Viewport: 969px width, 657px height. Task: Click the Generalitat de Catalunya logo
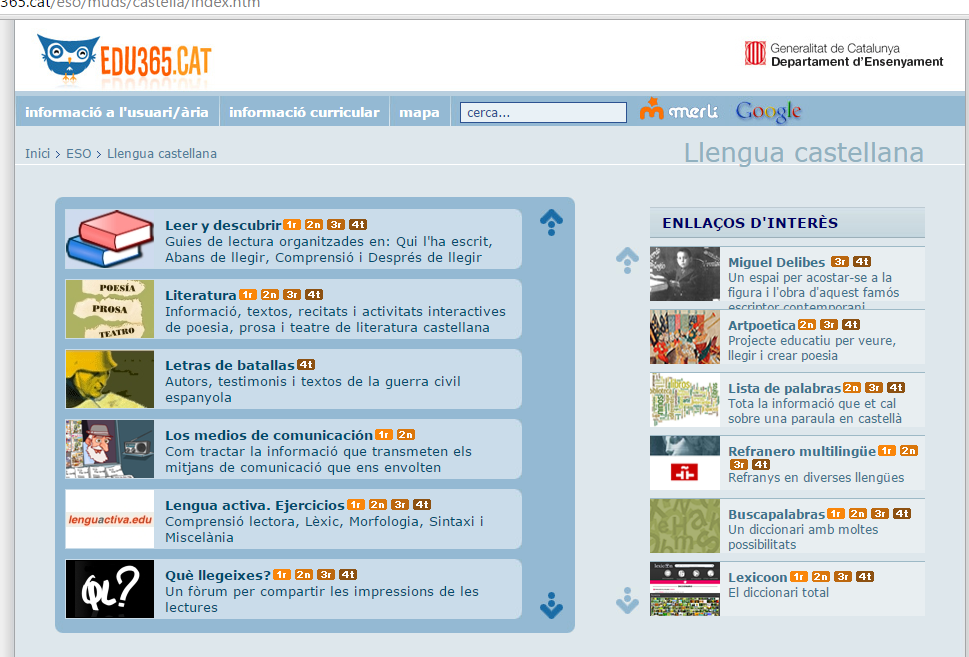pyautogui.click(x=843, y=54)
